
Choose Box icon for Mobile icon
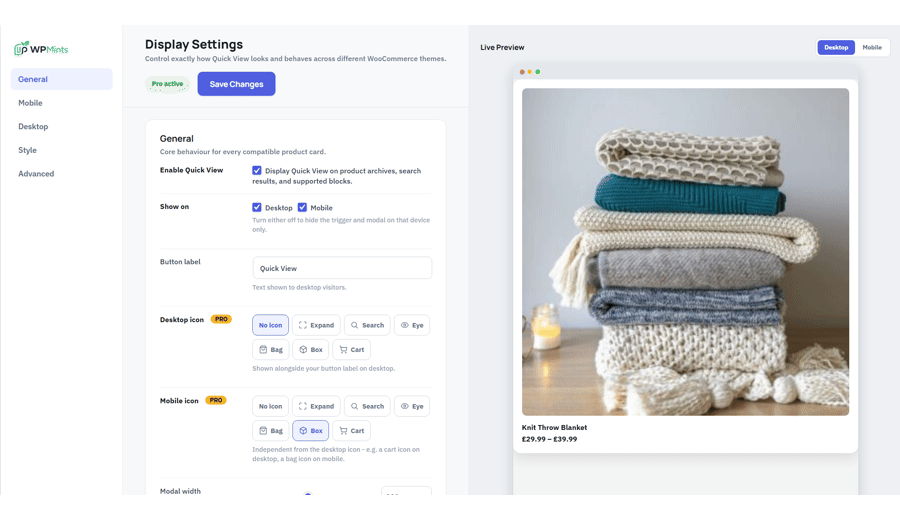click(x=311, y=430)
